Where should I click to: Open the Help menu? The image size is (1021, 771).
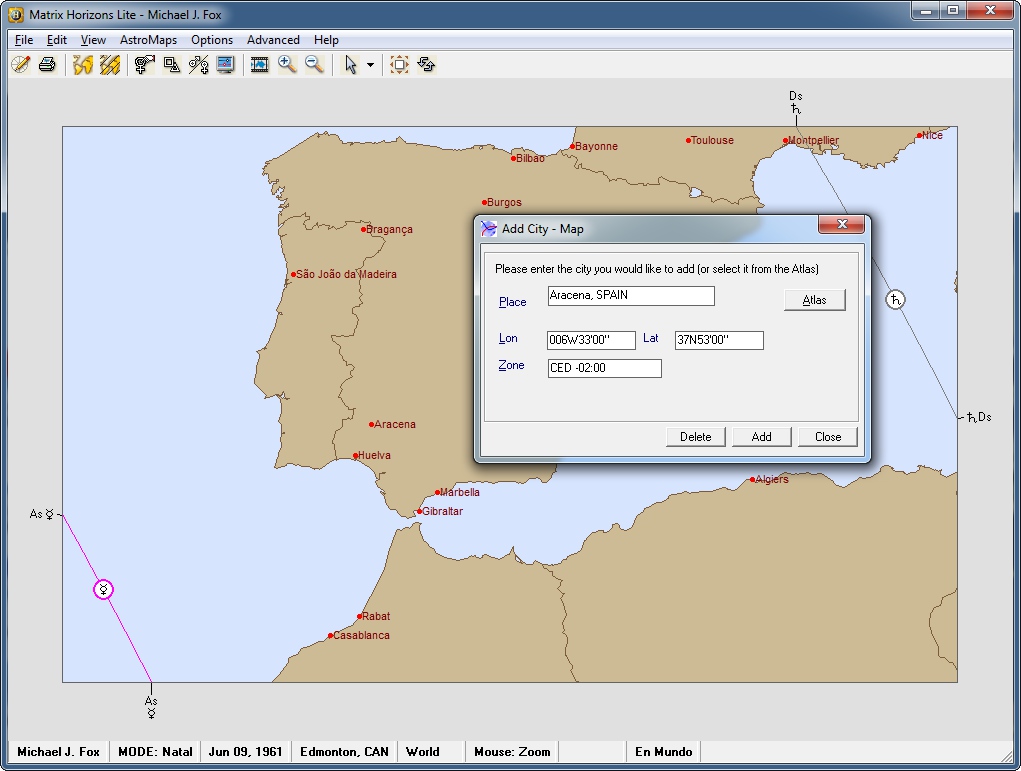tap(326, 40)
